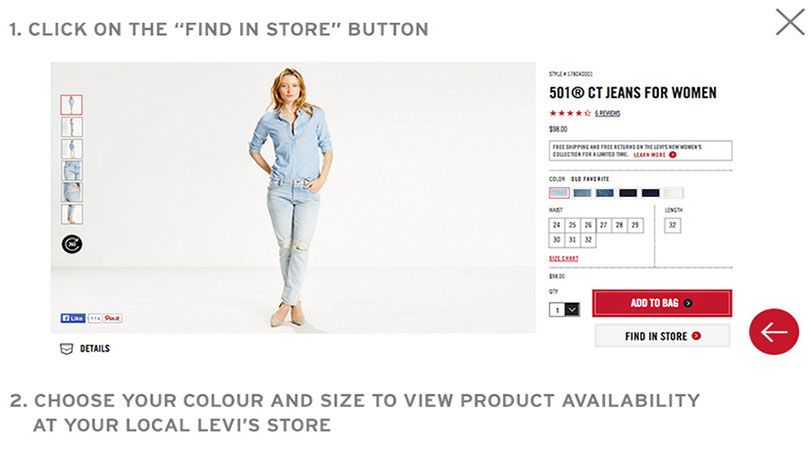Select waist size 24
The height and width of the screenshot is (466, 810).
point(556,225)
